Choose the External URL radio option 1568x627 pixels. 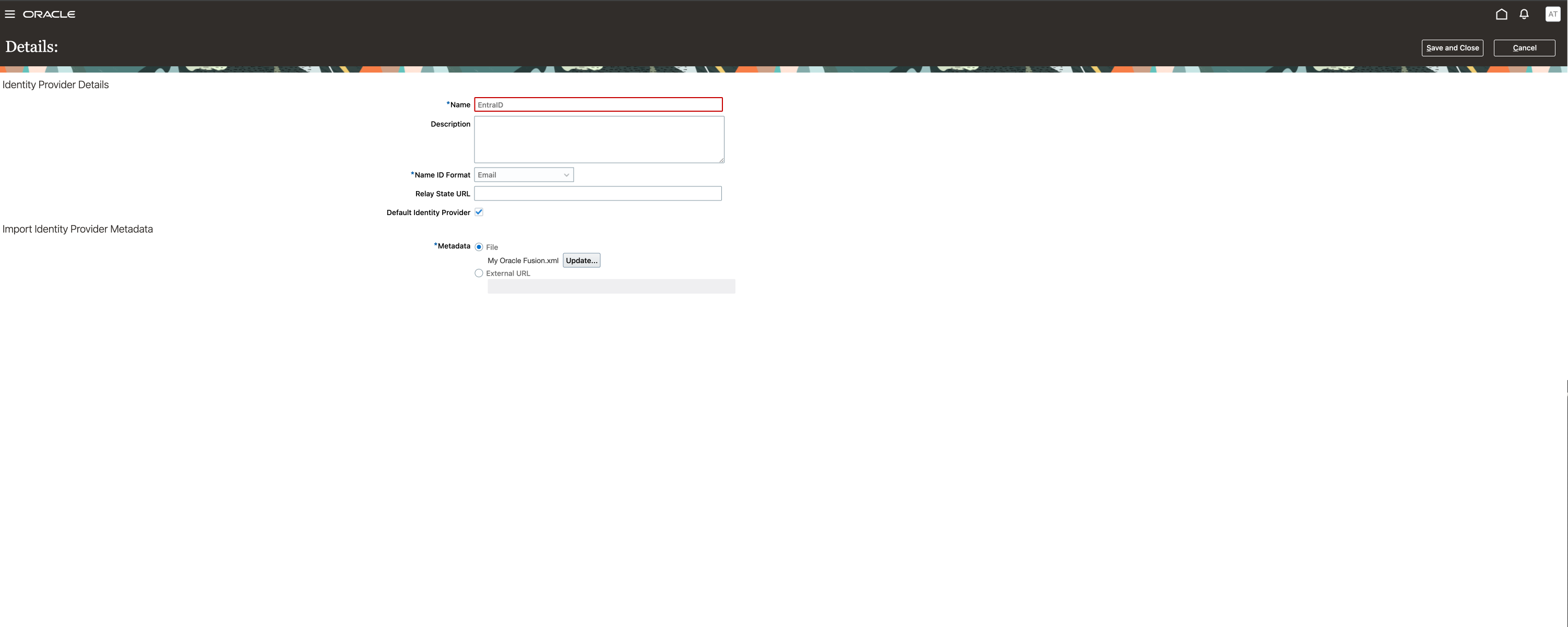[479, 274]
